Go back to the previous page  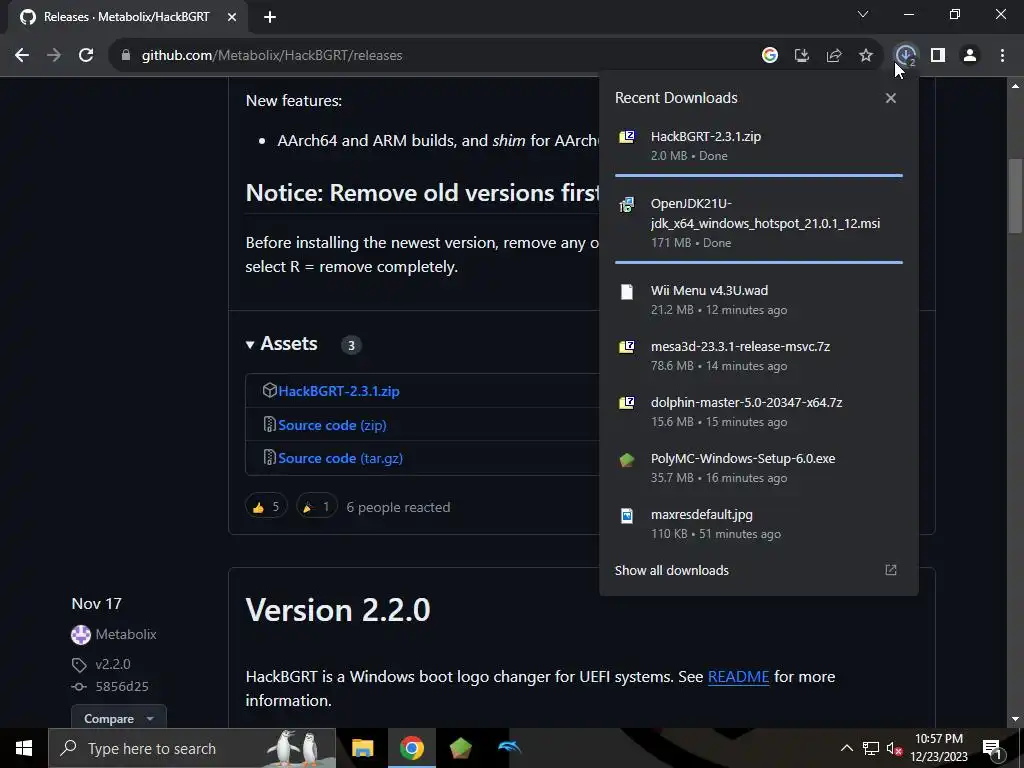click(22, 56)
